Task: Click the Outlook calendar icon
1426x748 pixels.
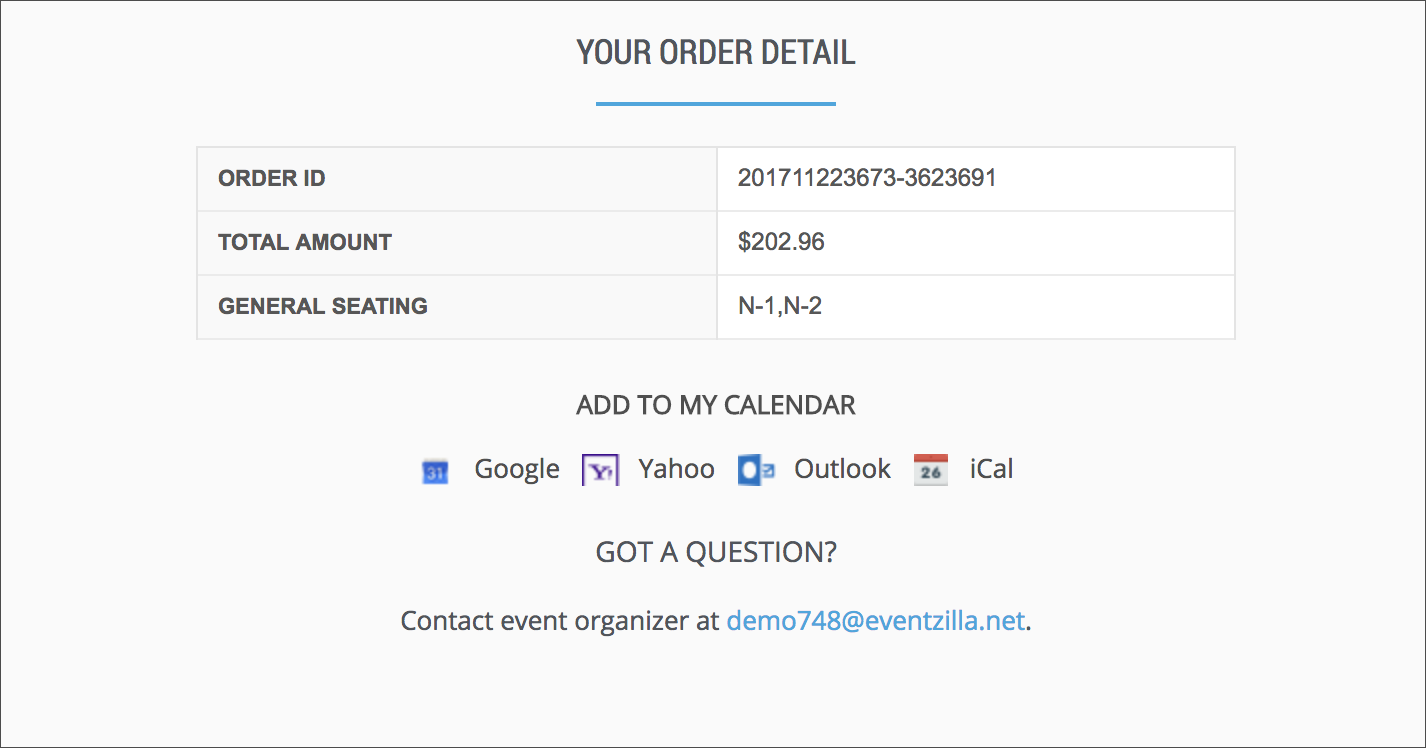Action: coord(756,470)
